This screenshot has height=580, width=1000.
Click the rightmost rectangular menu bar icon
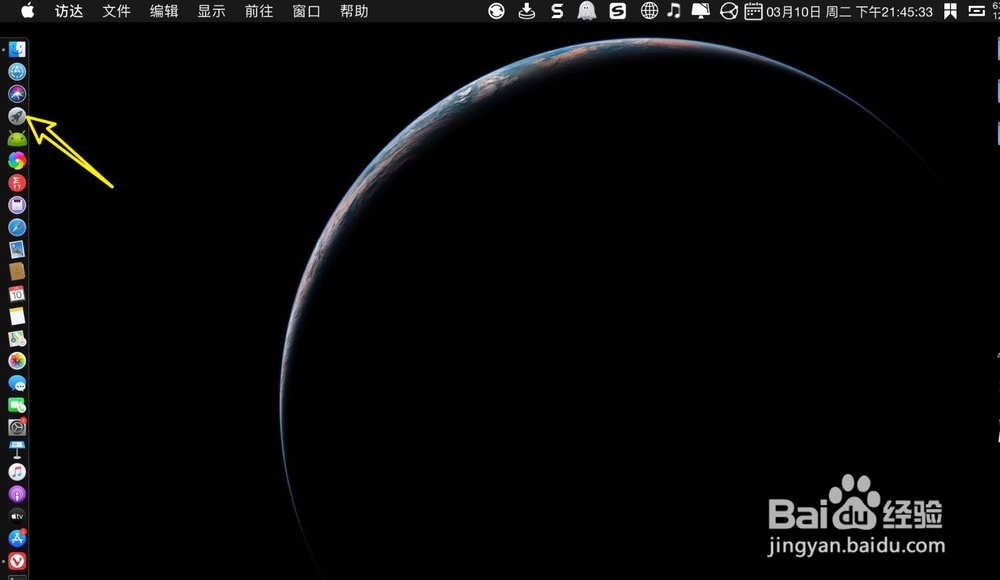976,11
